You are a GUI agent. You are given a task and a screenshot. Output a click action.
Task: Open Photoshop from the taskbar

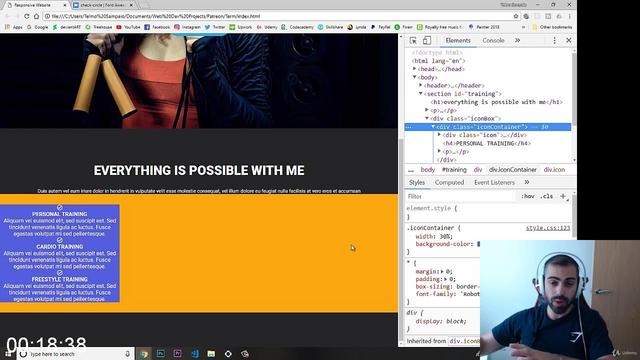[161, 354]
